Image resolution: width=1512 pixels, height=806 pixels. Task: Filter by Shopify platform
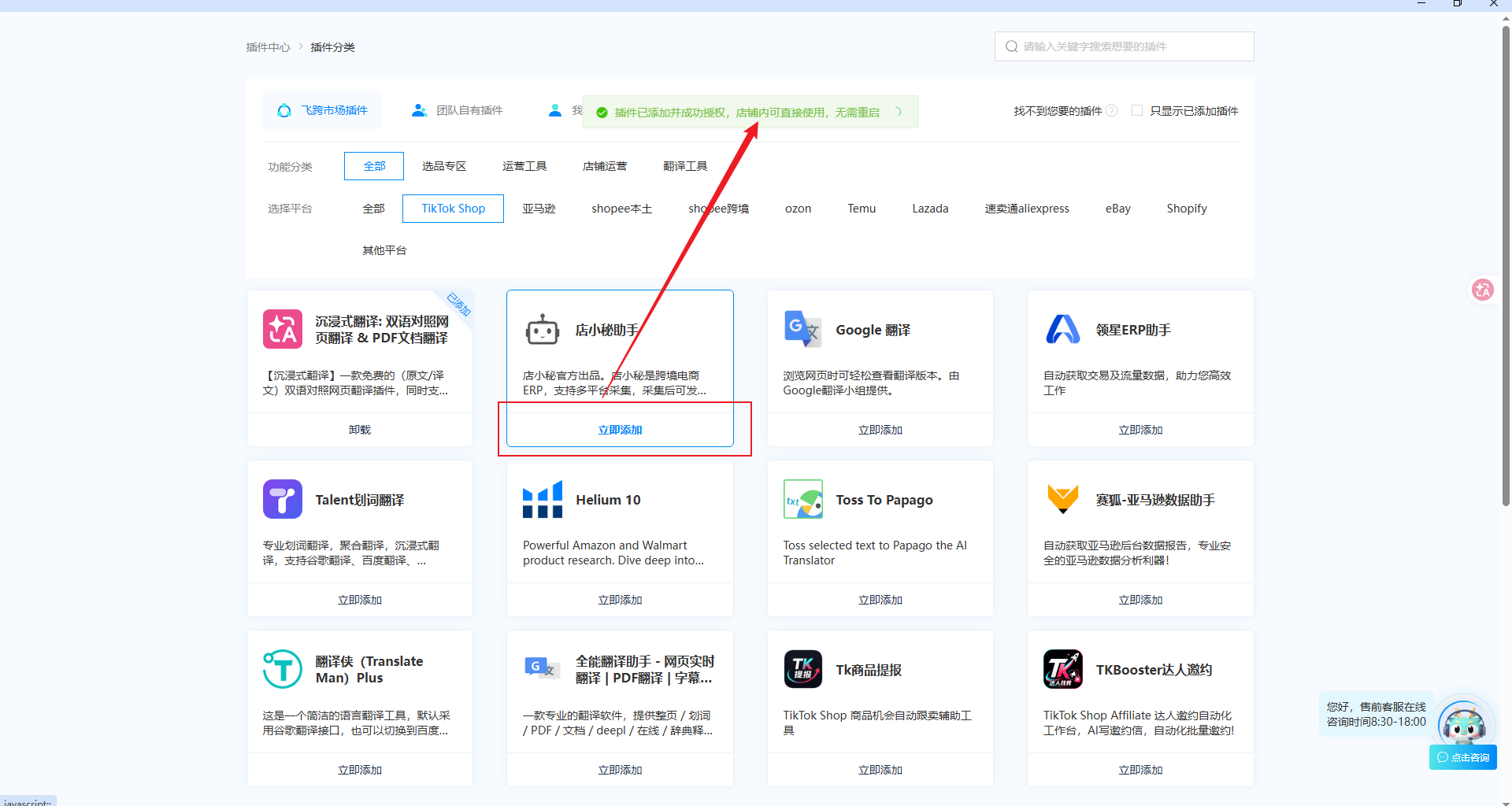pos(1187,209)
